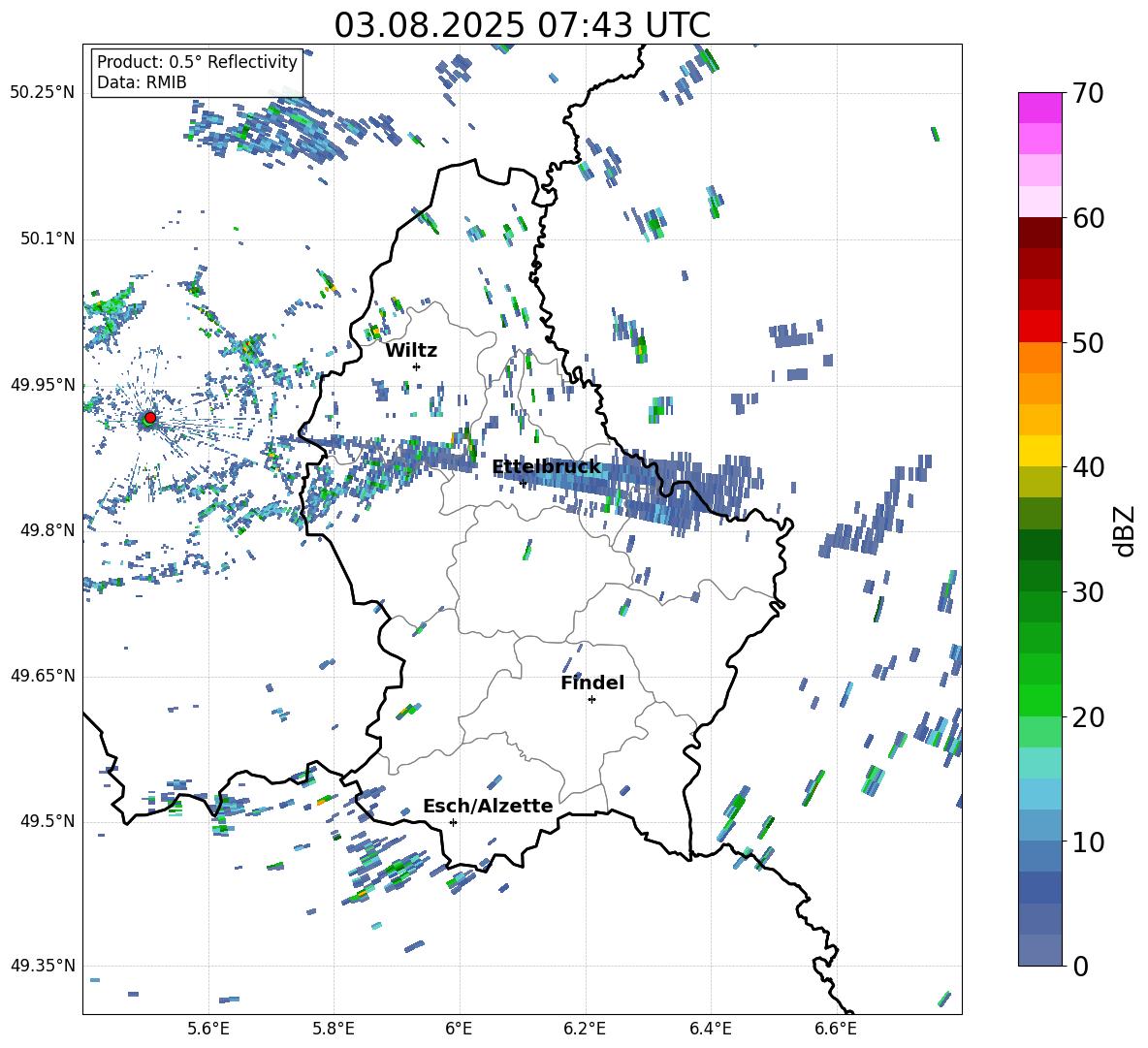Click the colorbar tick label 10
1148x1048 pixels.
pos(1088,842)
